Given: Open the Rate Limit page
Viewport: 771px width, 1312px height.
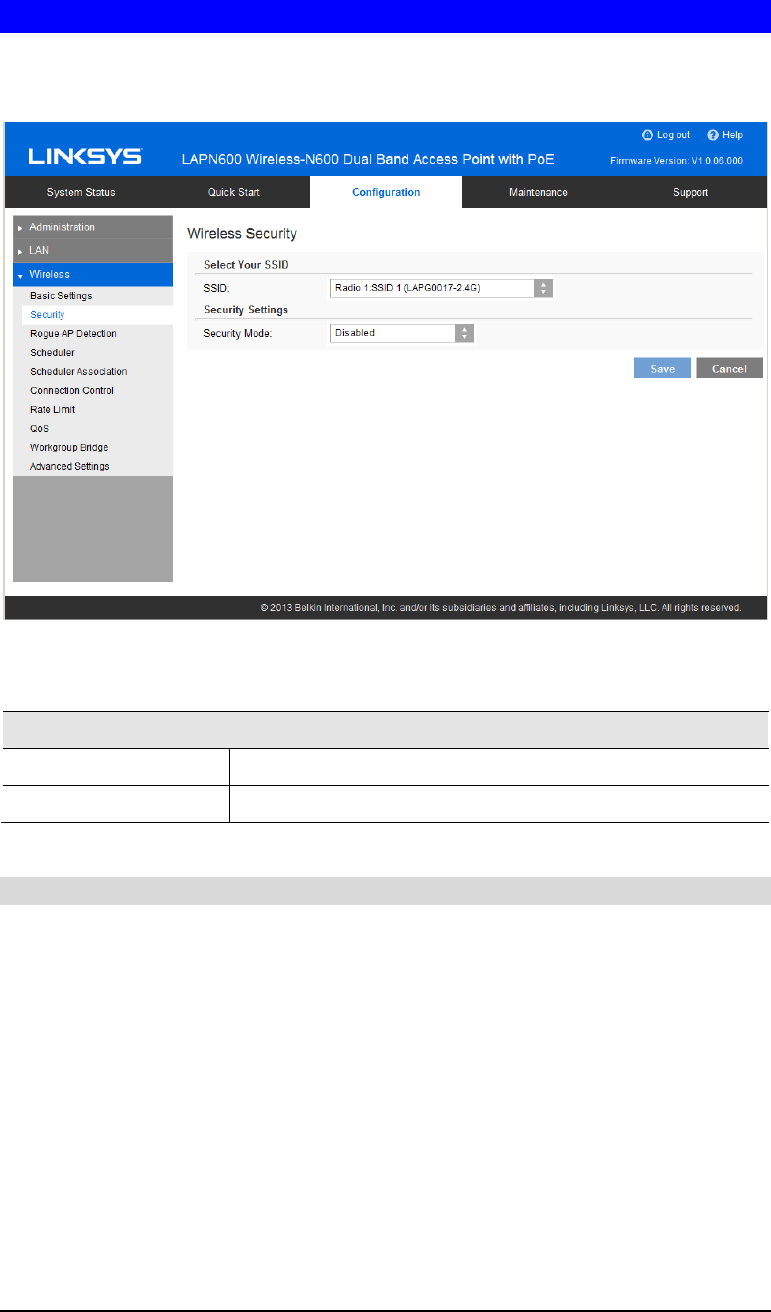Looking at the screenshot, I should pyautogui.click(x=53, y=410).
